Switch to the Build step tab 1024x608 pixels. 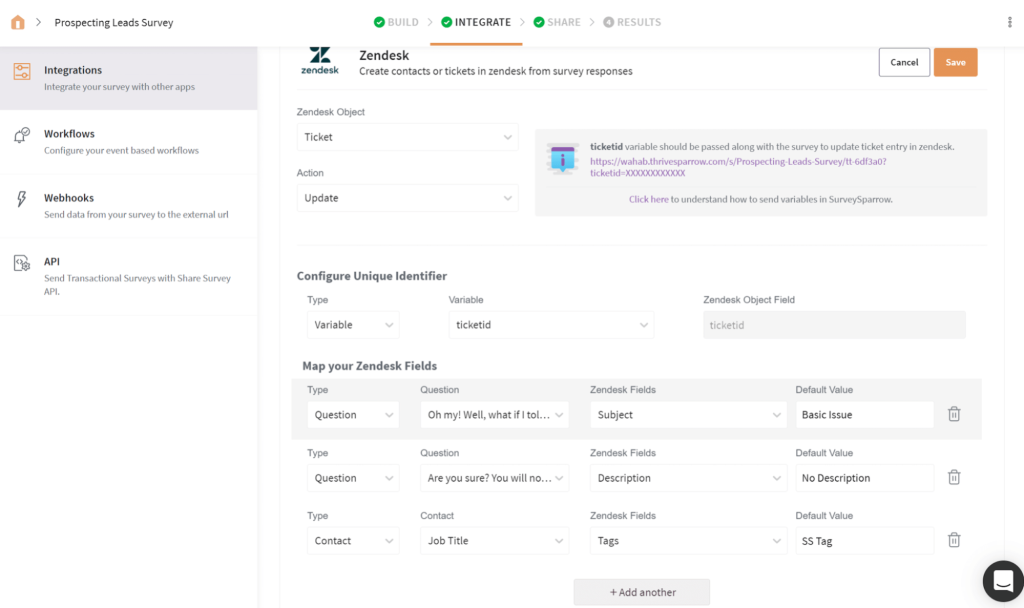coord(395,22)
